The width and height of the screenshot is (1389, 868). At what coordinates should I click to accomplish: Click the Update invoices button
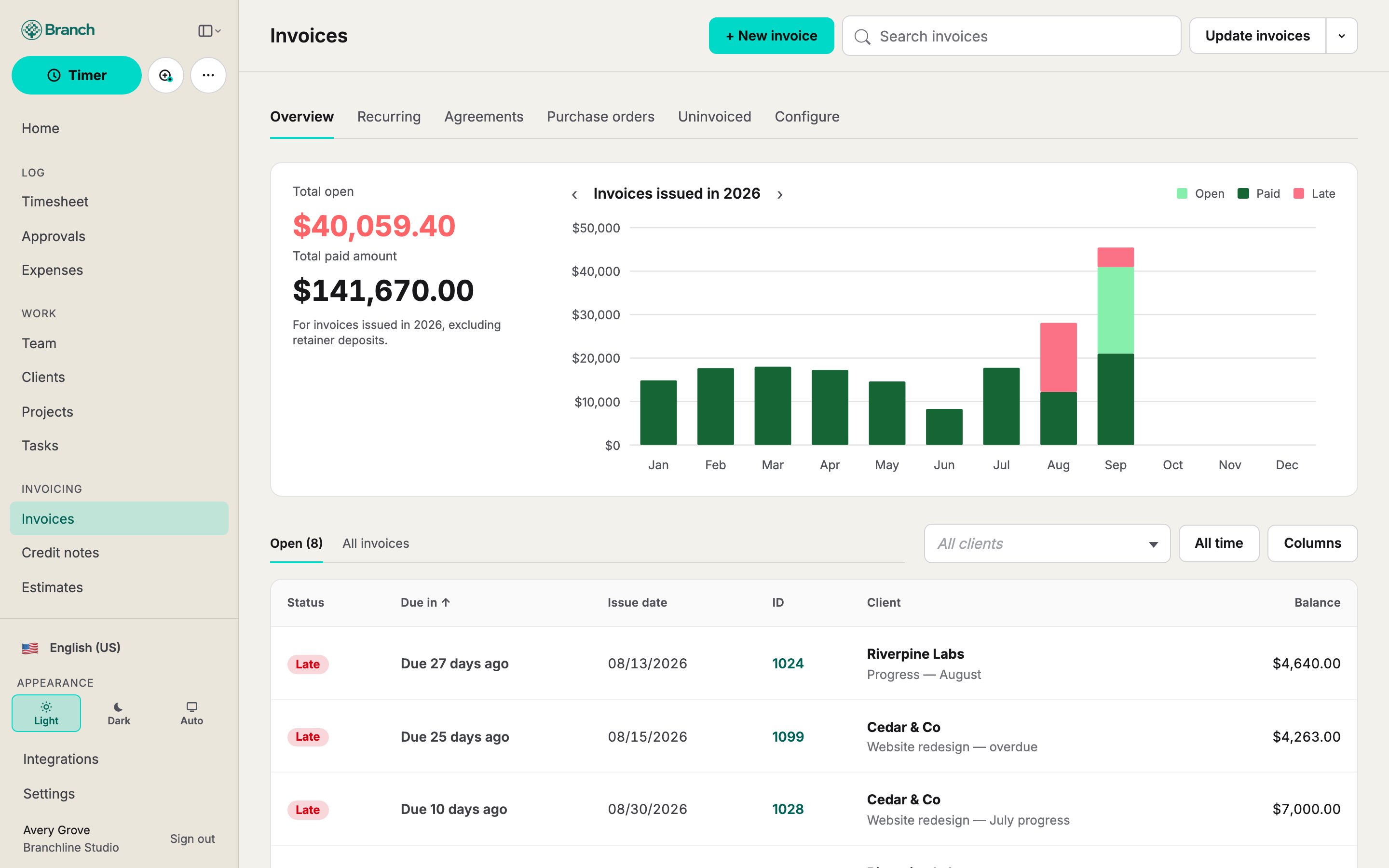pyautogui.click(x=1257, y=36)
